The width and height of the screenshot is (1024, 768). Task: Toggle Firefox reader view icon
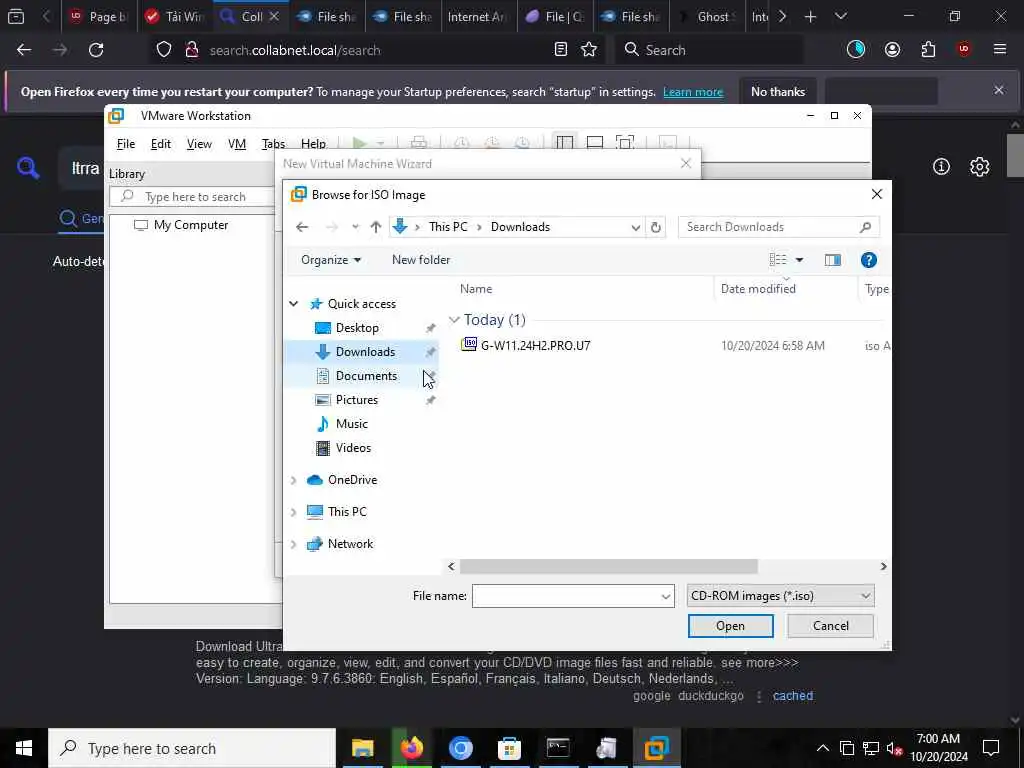point(560,50)
